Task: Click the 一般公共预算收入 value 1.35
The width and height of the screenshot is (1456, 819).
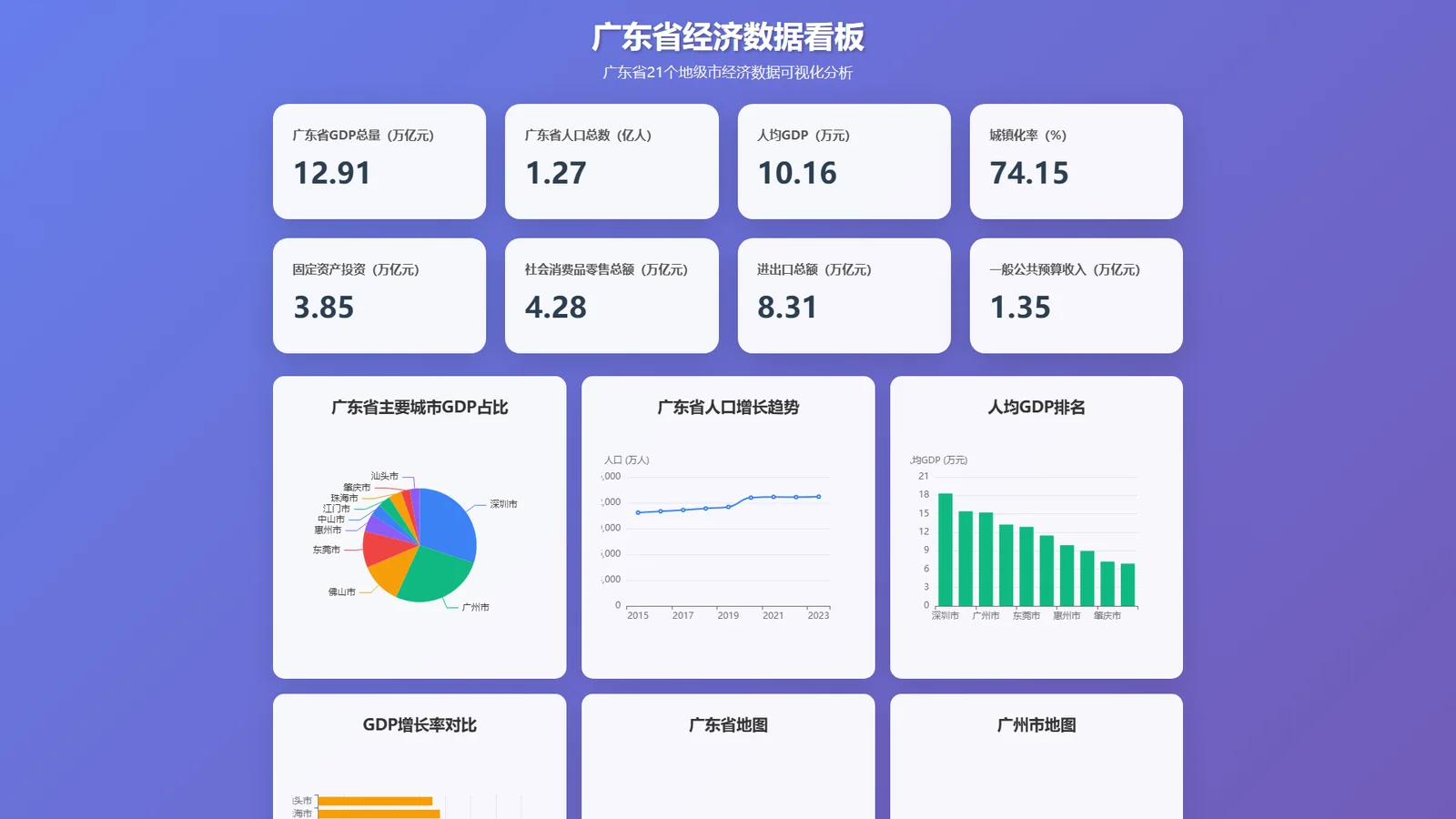Action: click(1020, 308)
